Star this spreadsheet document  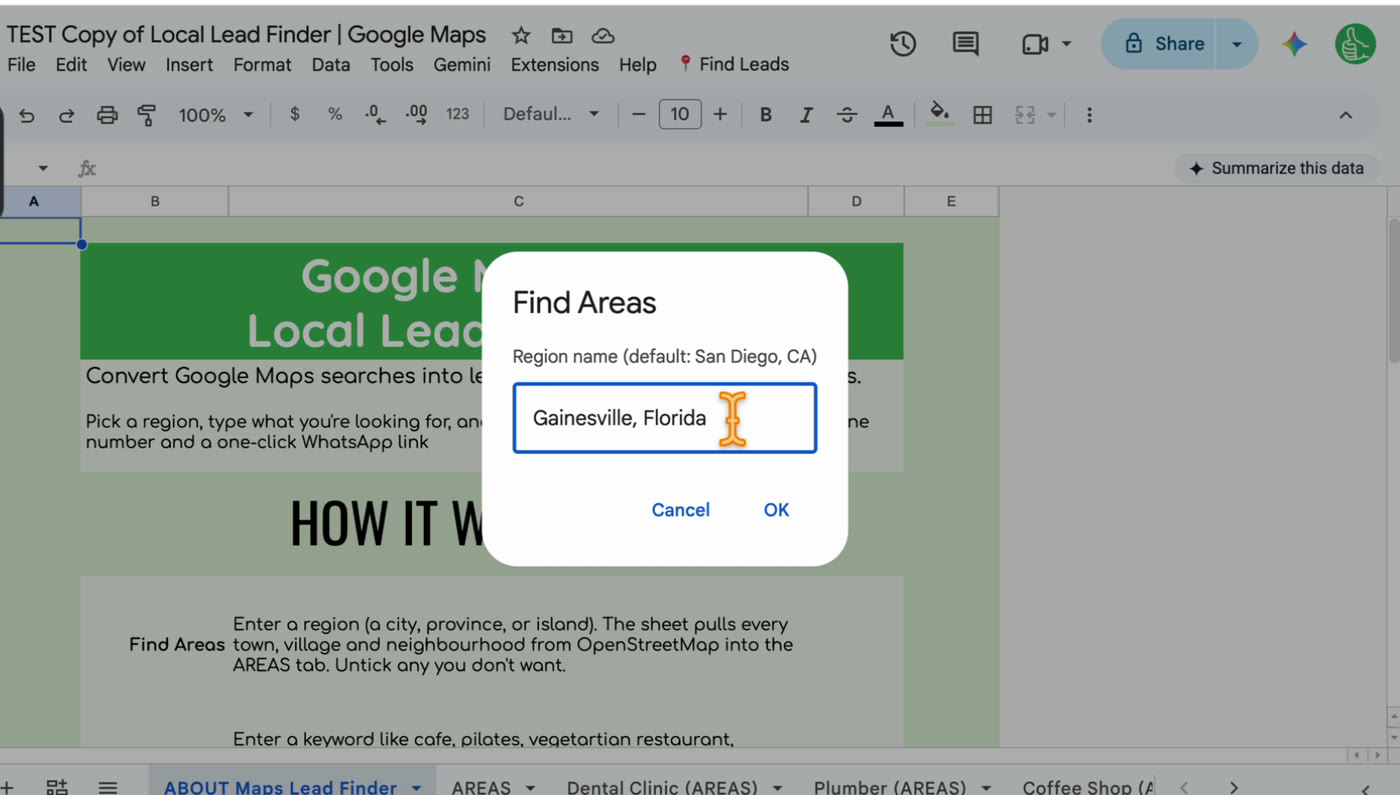521,36
